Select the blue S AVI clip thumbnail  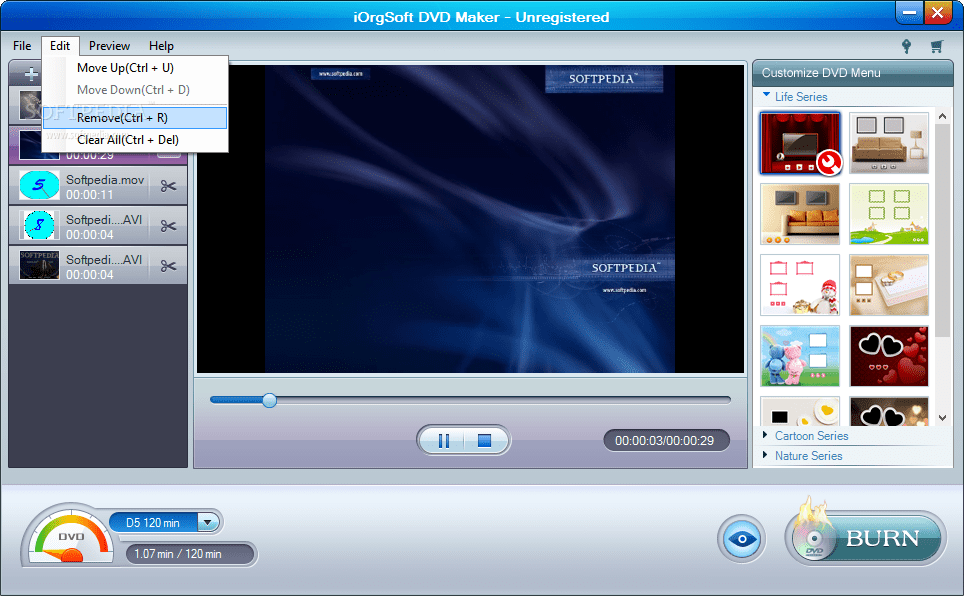[39, 226]
